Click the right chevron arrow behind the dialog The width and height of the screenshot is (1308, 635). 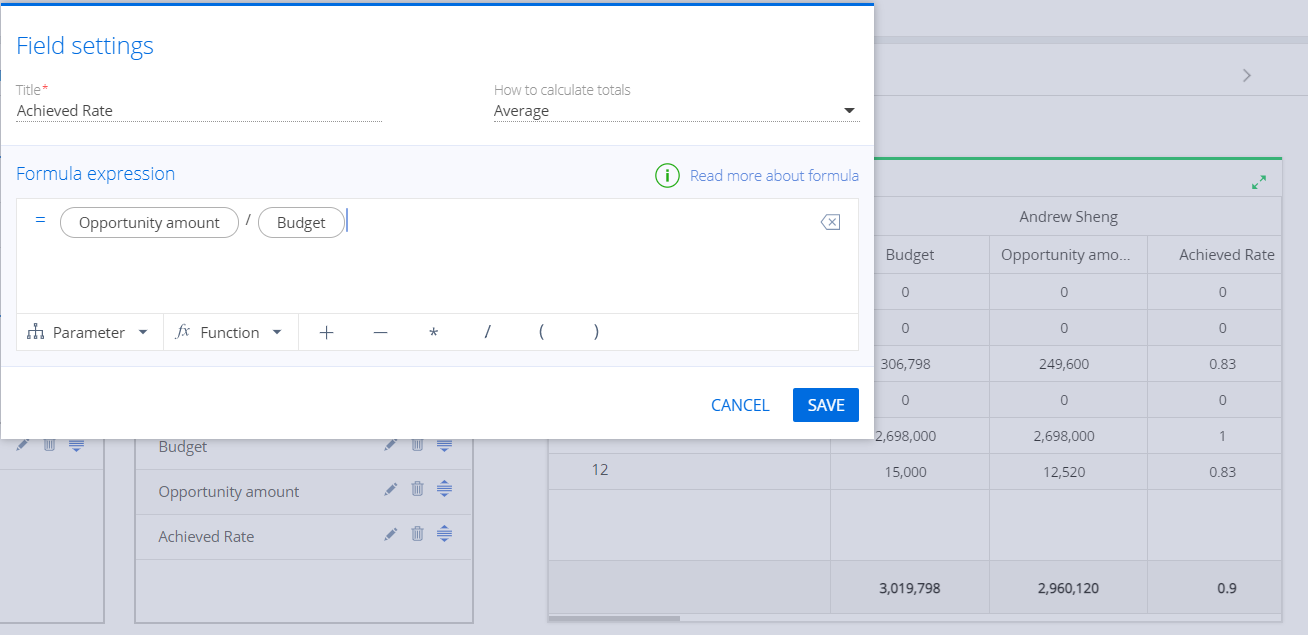(1246, 75)
